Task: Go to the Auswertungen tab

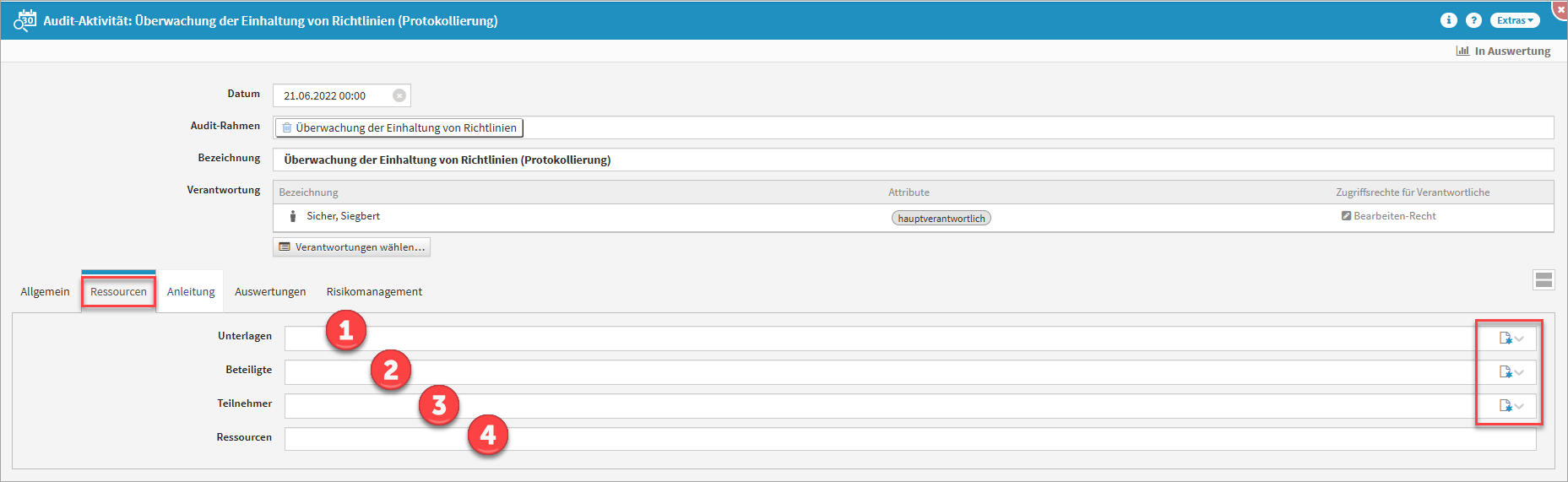Action: tap(270, 292)
